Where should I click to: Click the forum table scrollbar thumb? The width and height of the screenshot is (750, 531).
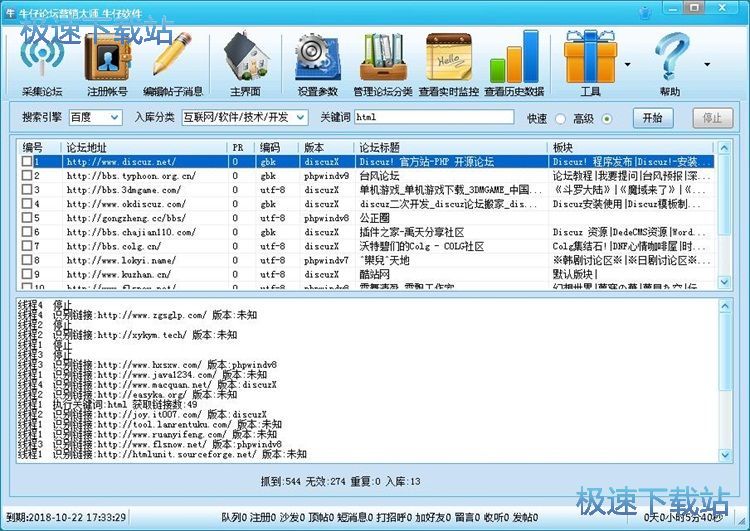coord(724,195)
